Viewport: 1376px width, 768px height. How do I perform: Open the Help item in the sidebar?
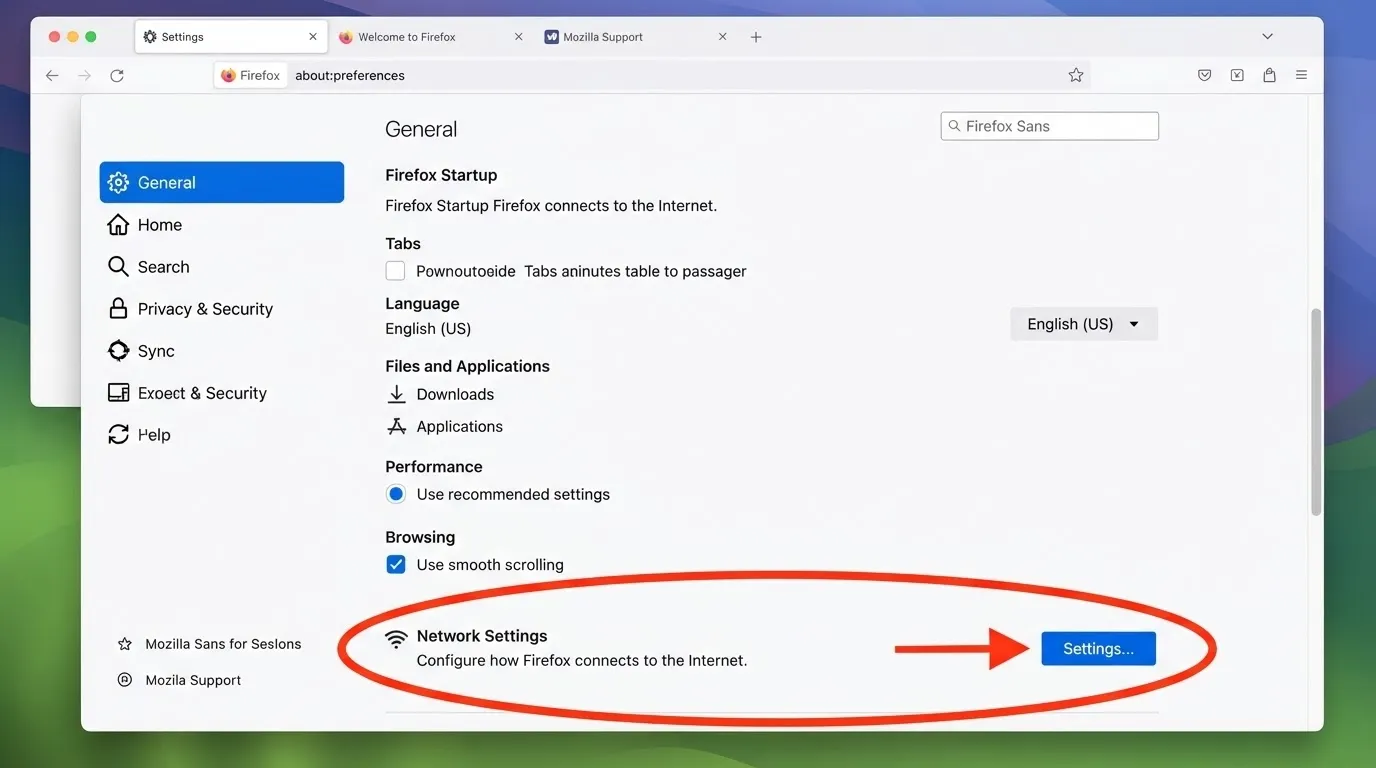139,435
